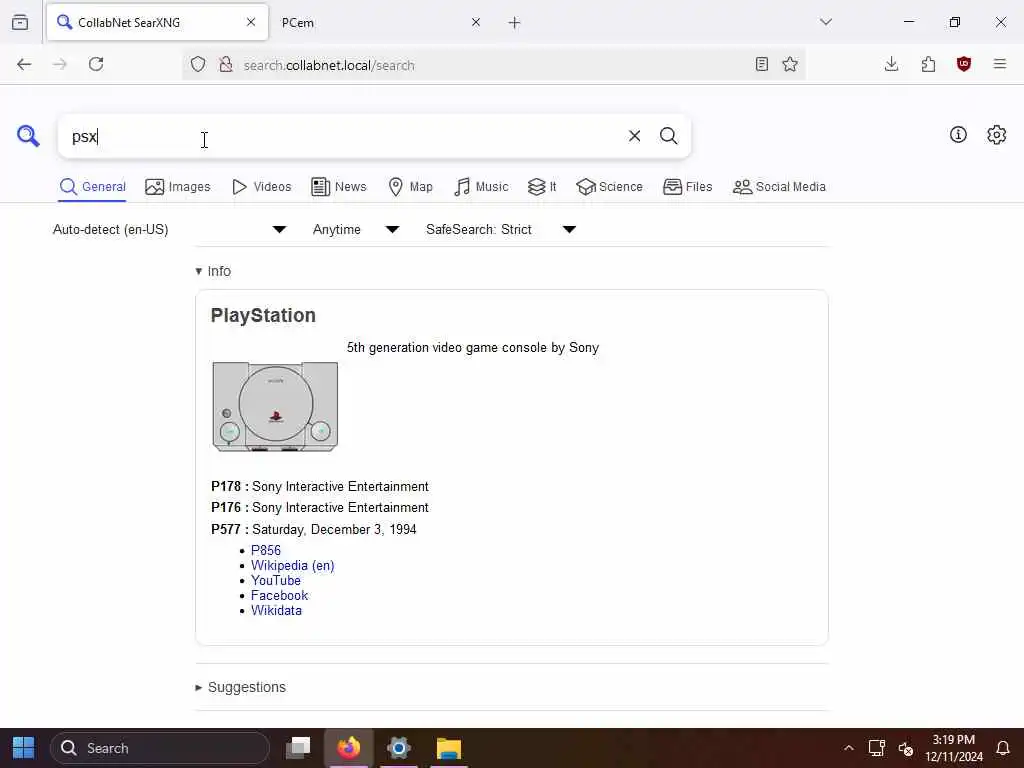Image resolution: width=1024 pixels, height=768 pixels.
Task: Click the Windows taskbar search box
Action: 160,748
